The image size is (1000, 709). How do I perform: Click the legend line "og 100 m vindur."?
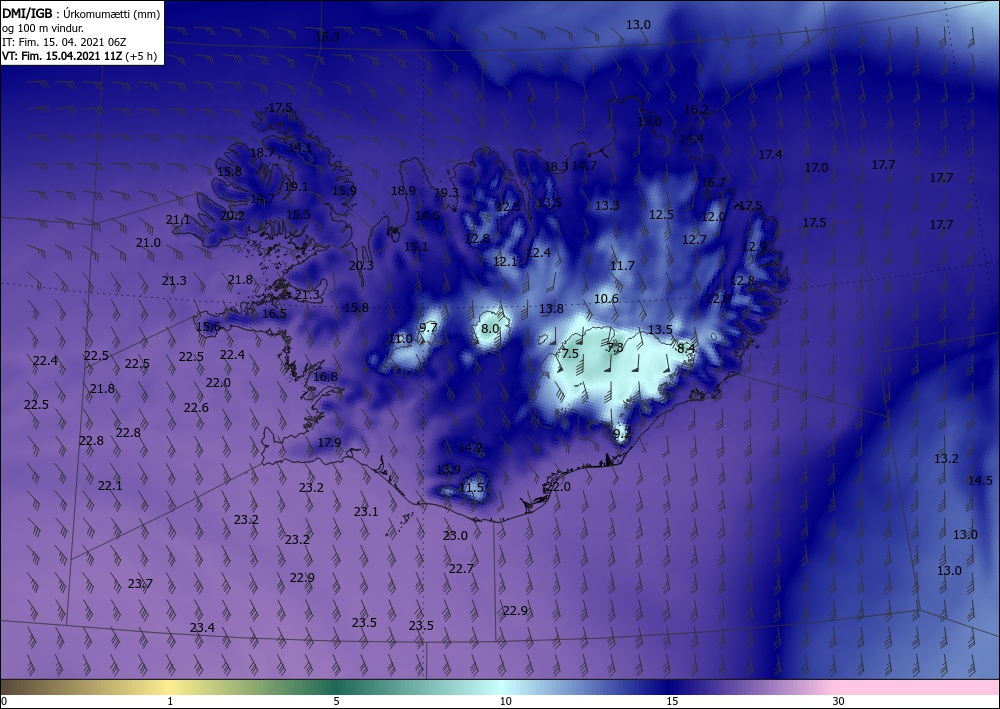(43, 28)
